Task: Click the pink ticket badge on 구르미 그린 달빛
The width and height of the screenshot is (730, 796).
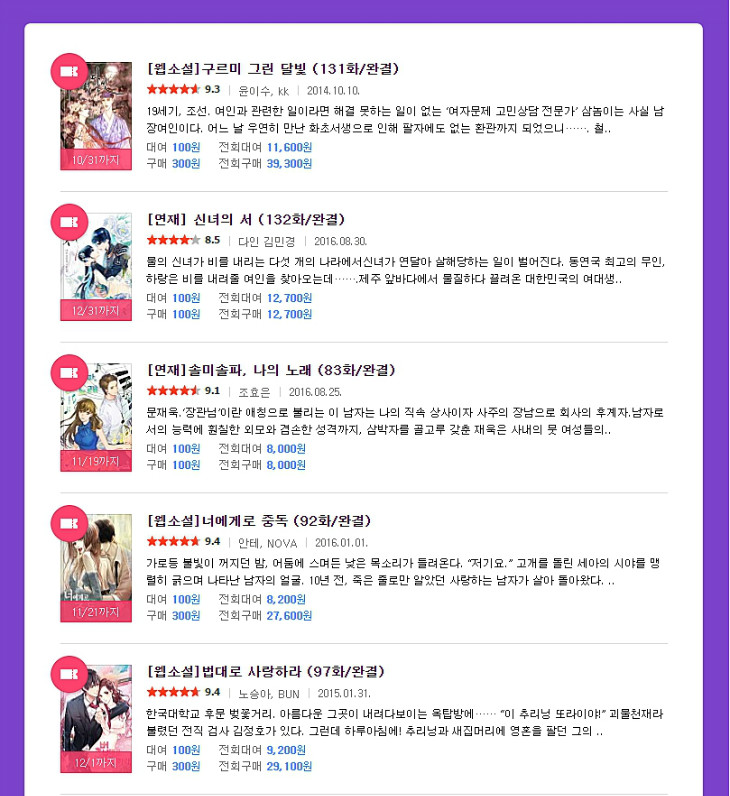Action: [69, 72]
